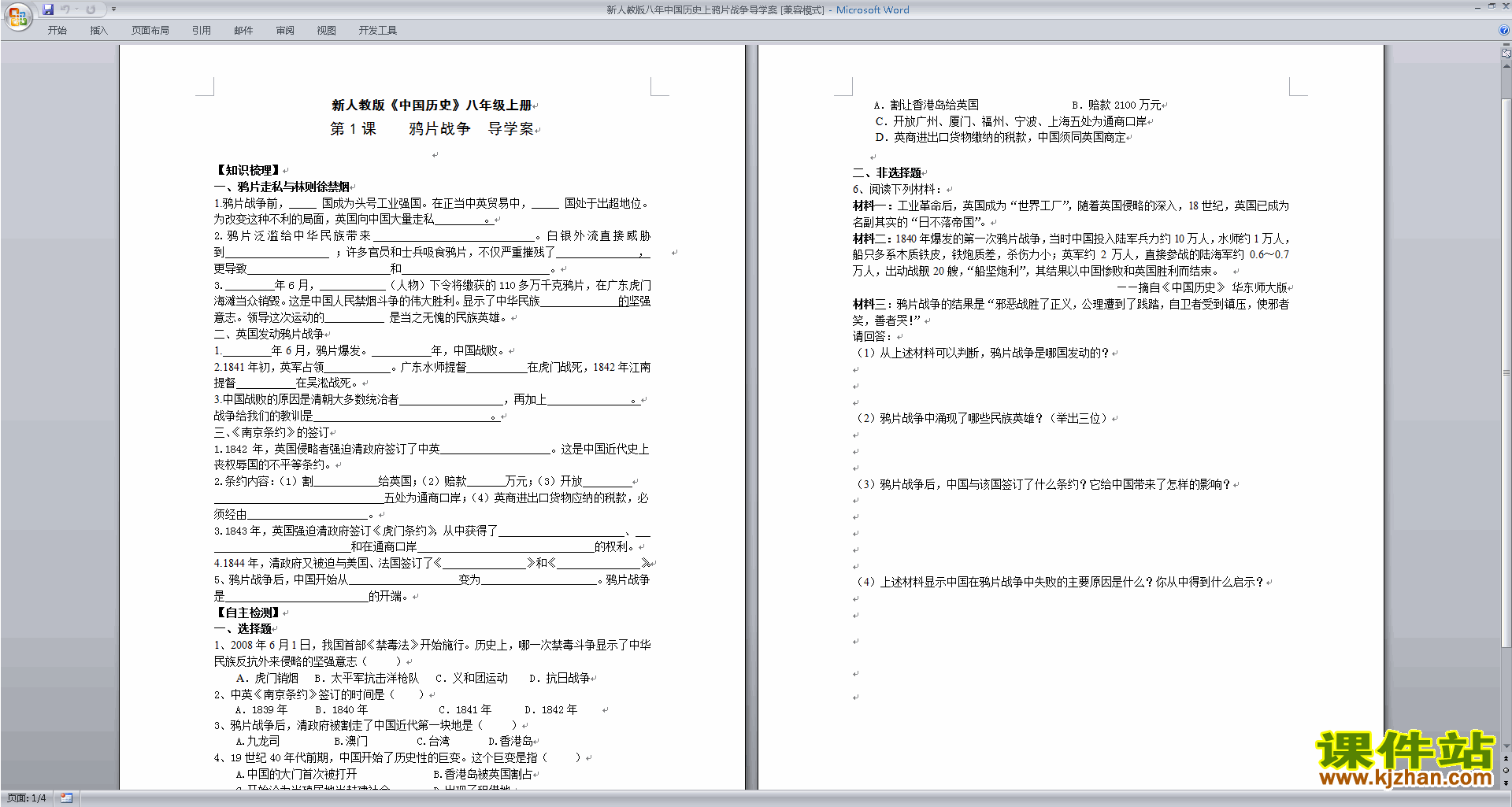
Task: Click the vertical scrollbar down arrow
Action: coord(1506,746)
